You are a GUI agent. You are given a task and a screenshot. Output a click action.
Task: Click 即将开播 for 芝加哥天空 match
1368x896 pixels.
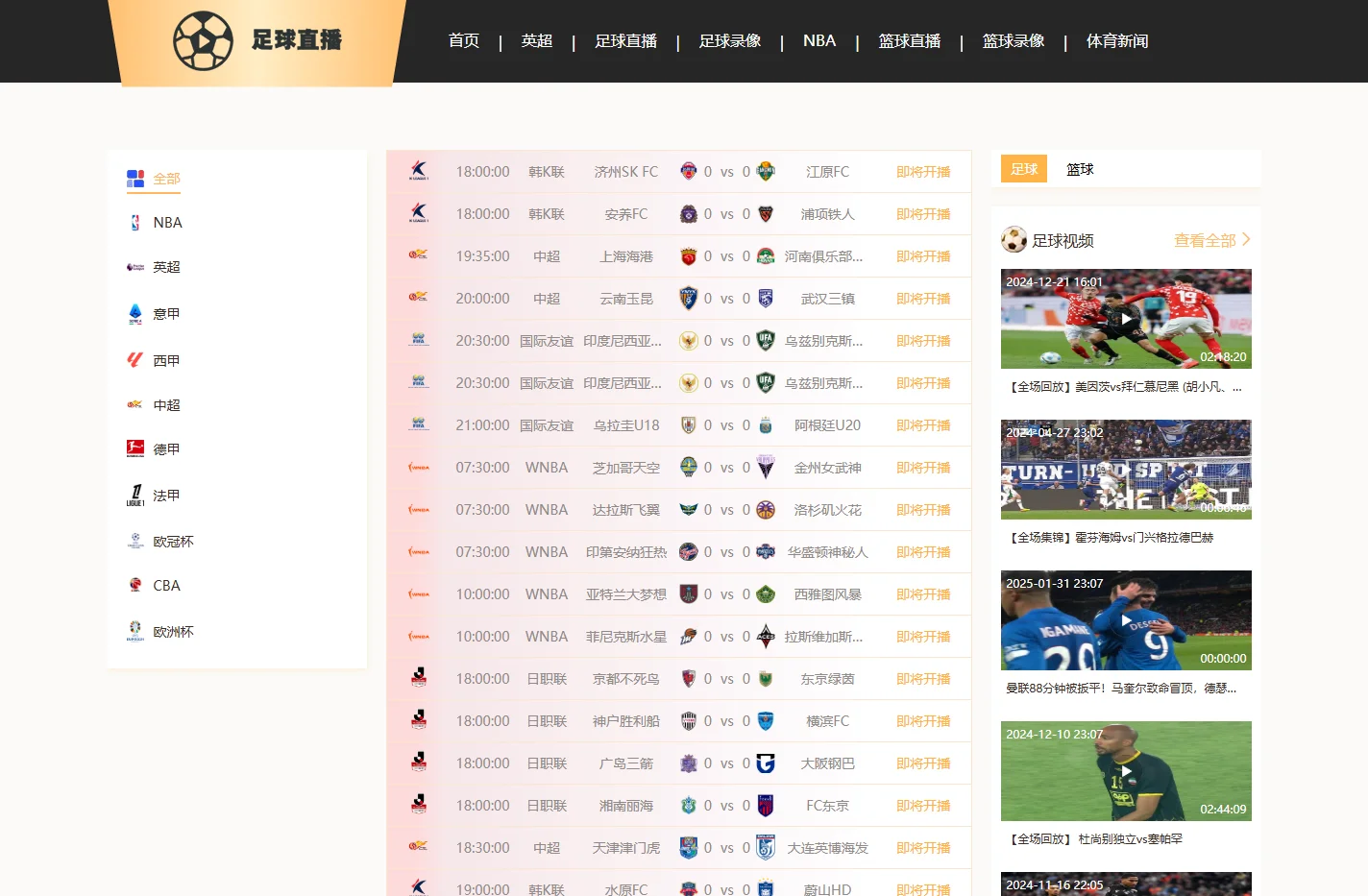923,468
